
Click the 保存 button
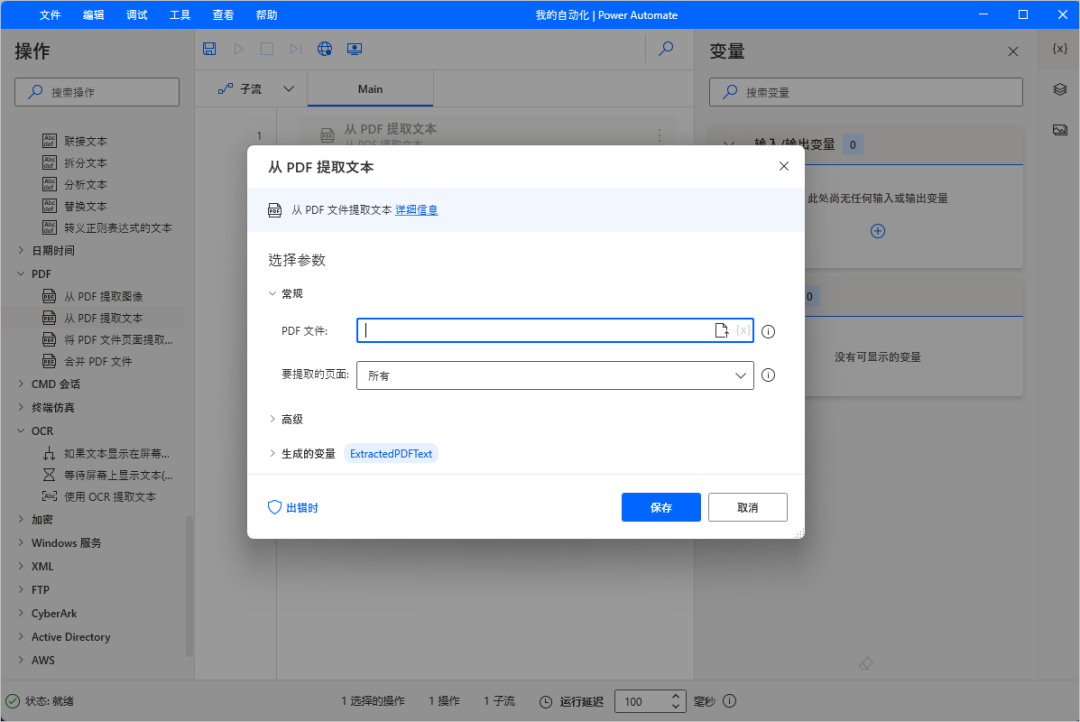pos(661,507)
